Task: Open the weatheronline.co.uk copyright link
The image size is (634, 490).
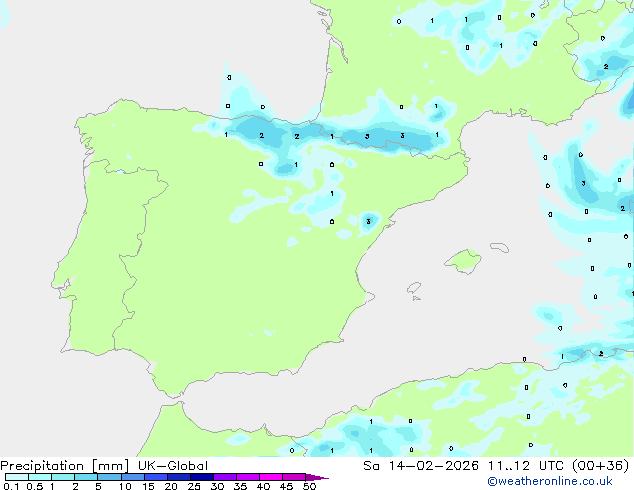Action: pos(549,481)
